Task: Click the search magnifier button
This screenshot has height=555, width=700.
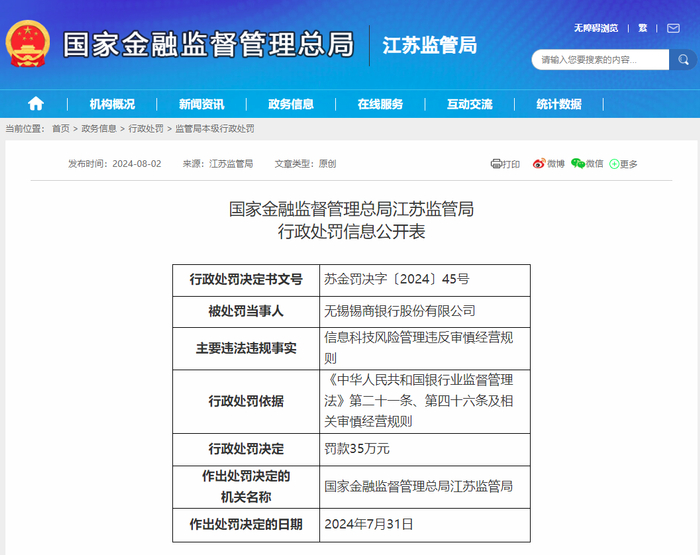Action: (x=683, y=59)
